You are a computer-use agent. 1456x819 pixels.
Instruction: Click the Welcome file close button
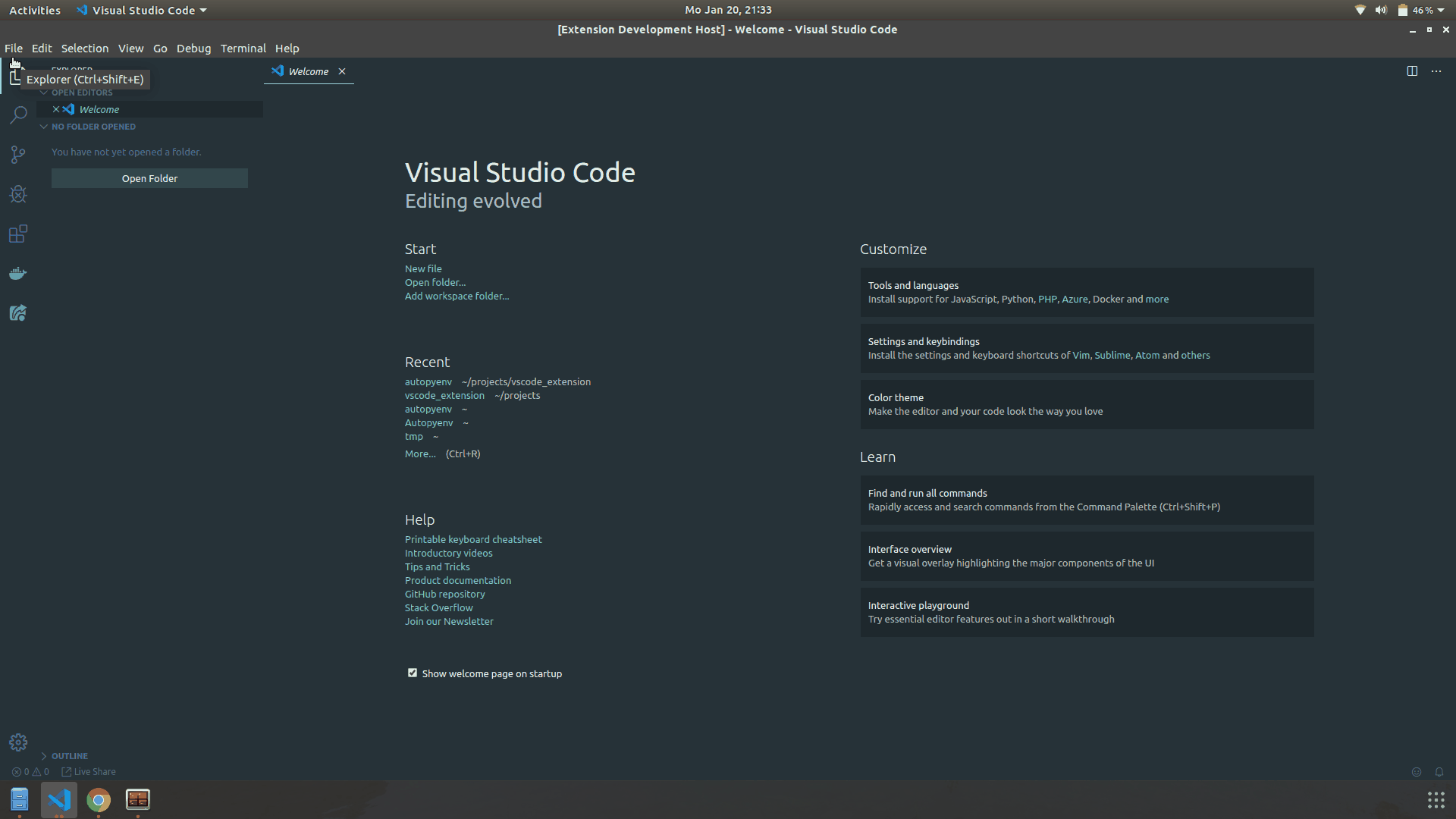[341, 71]
